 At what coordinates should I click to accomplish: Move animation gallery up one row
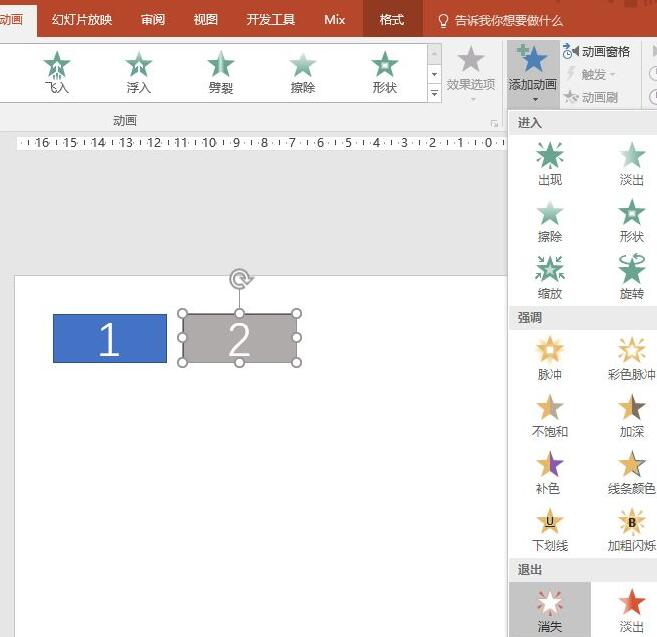click(x=434, y=54)
